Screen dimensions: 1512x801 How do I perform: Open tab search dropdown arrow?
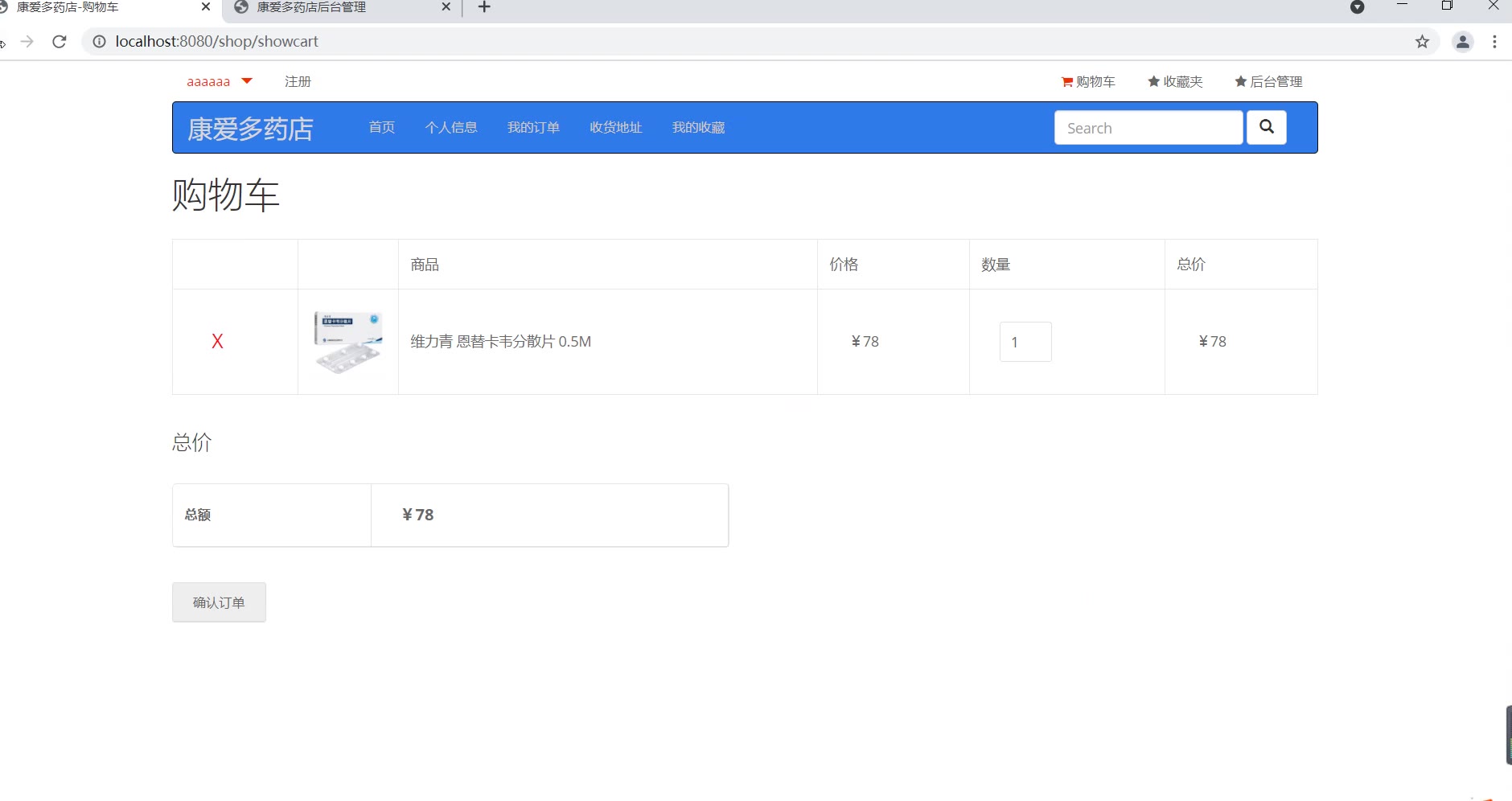1357,7
